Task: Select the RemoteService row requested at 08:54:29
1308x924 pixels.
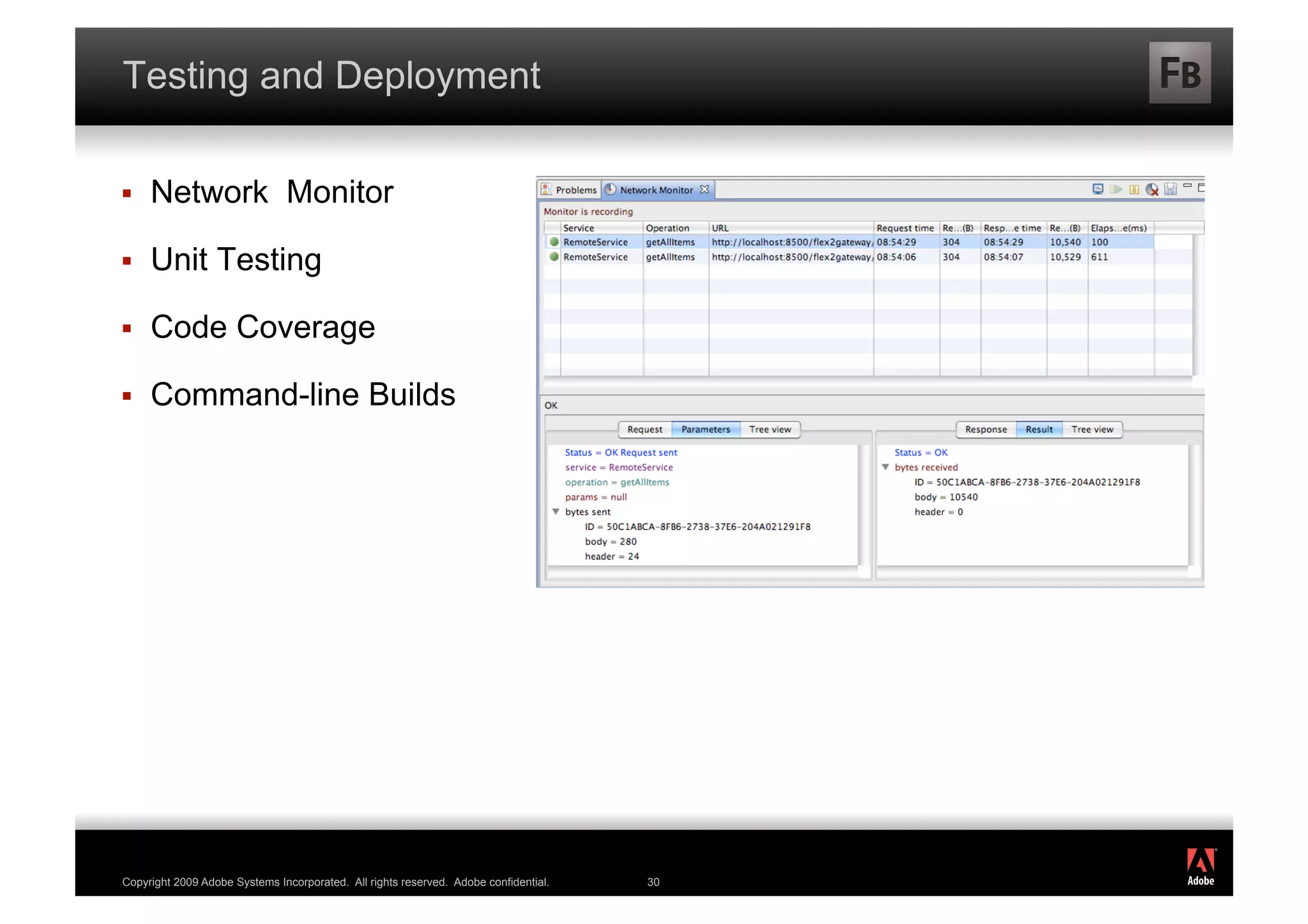Action: coord(849,242)
